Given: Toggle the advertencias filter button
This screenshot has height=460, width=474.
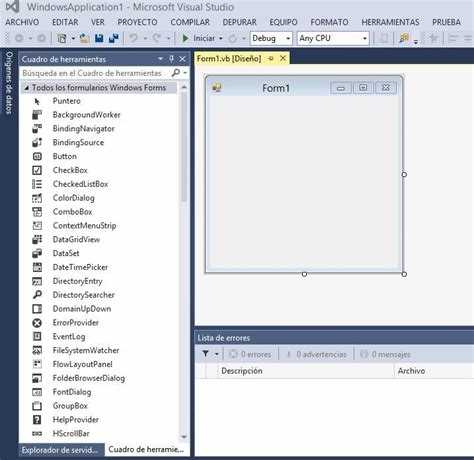Looking at the screenshot, I should pyautogui.click(x=316, y=354).
